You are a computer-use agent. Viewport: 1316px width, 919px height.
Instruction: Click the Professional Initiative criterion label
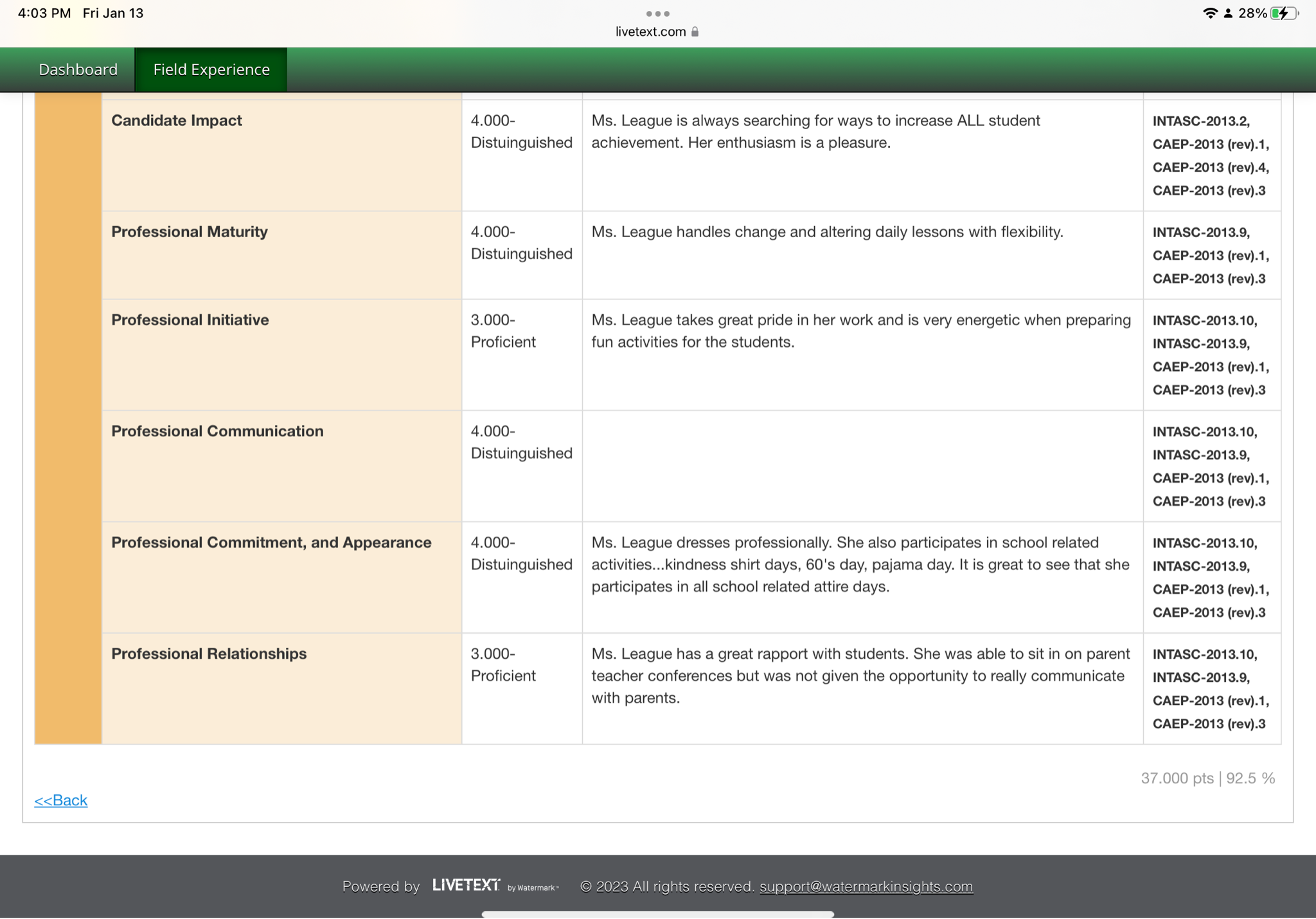click(190, 319)
